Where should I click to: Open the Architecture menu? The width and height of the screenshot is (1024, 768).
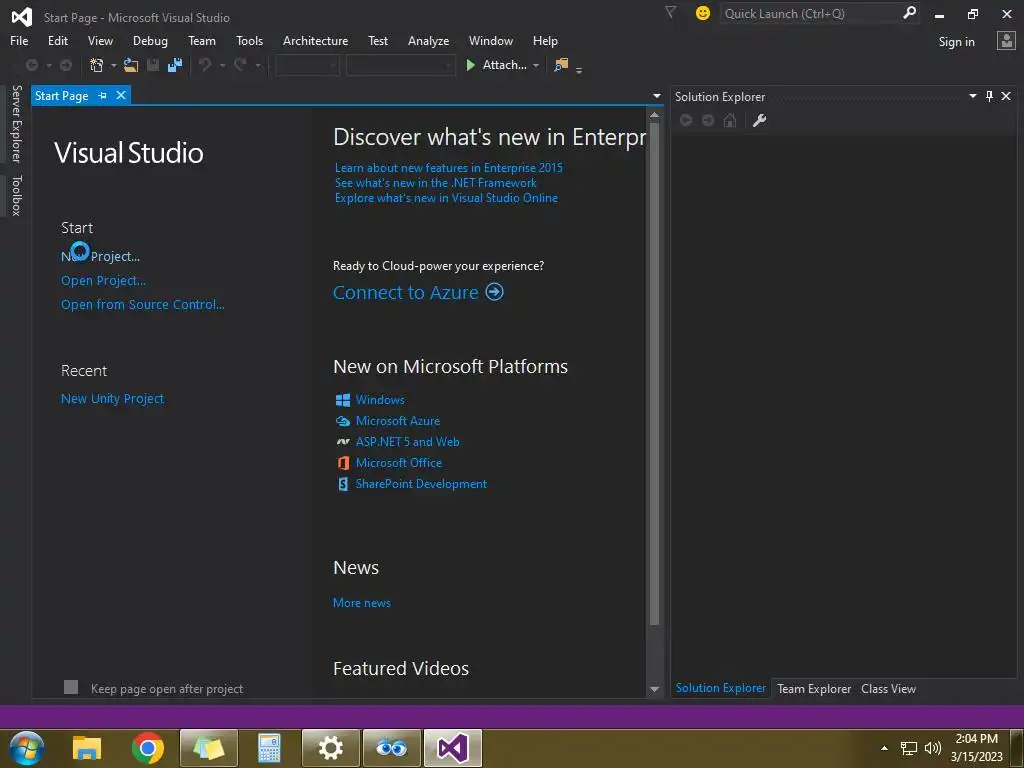coord(315,40)
